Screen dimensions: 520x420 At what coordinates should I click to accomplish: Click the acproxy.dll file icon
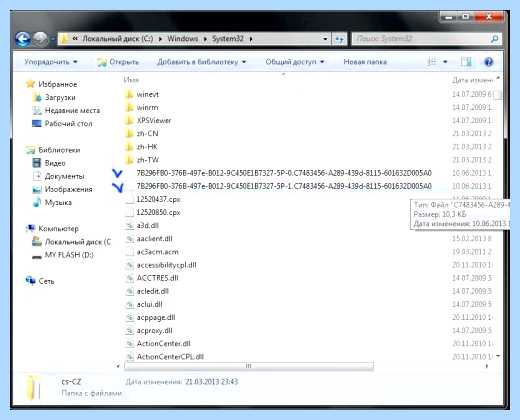pos(129,331)
